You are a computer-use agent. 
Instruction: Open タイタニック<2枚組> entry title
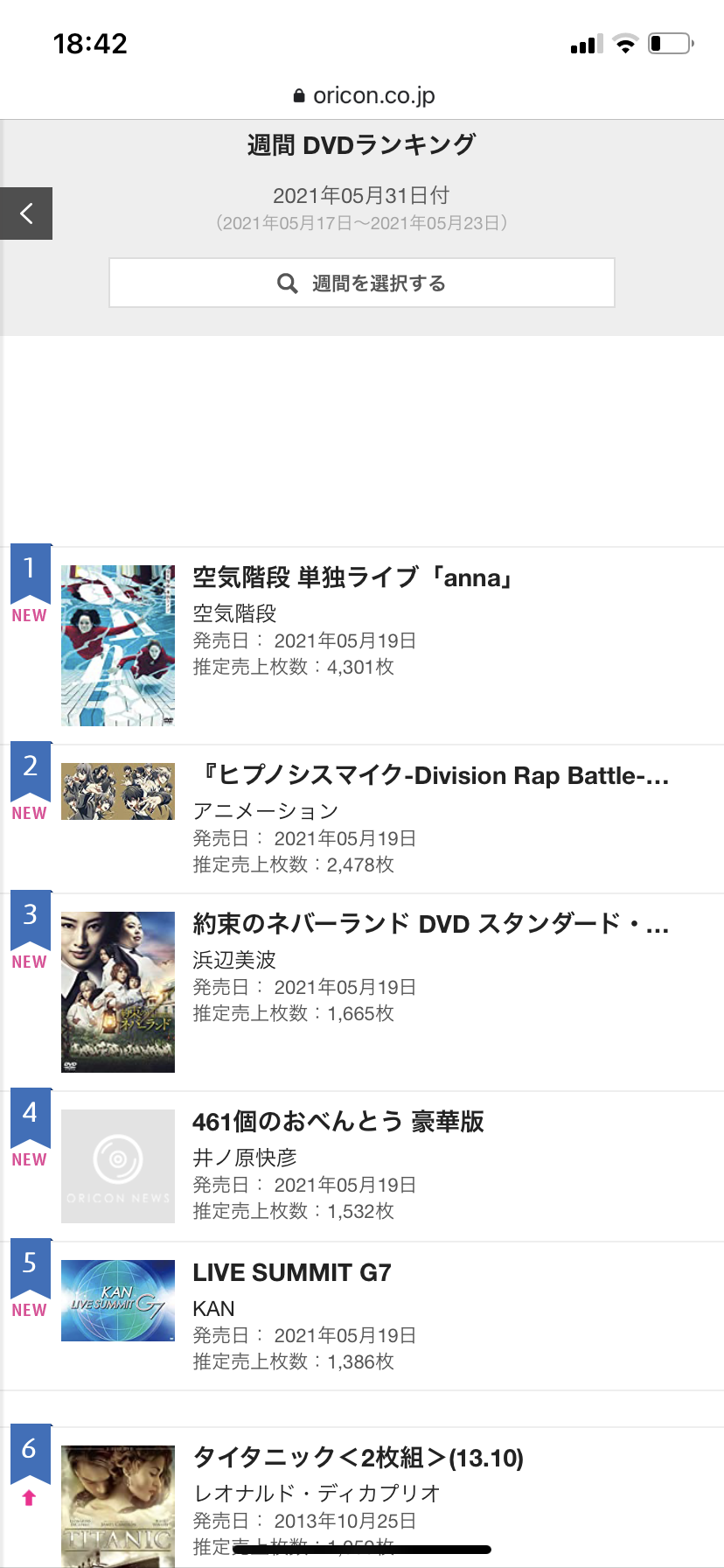(x=359, y=1458)
